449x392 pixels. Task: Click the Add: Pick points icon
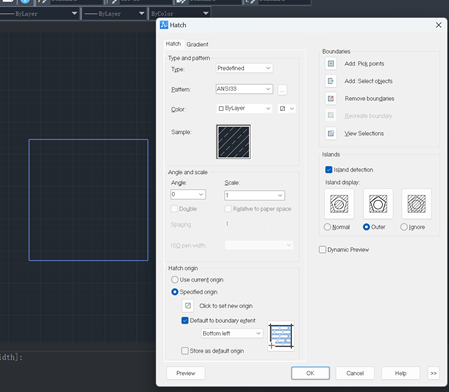pyautogui.click(x=331, y=64)
